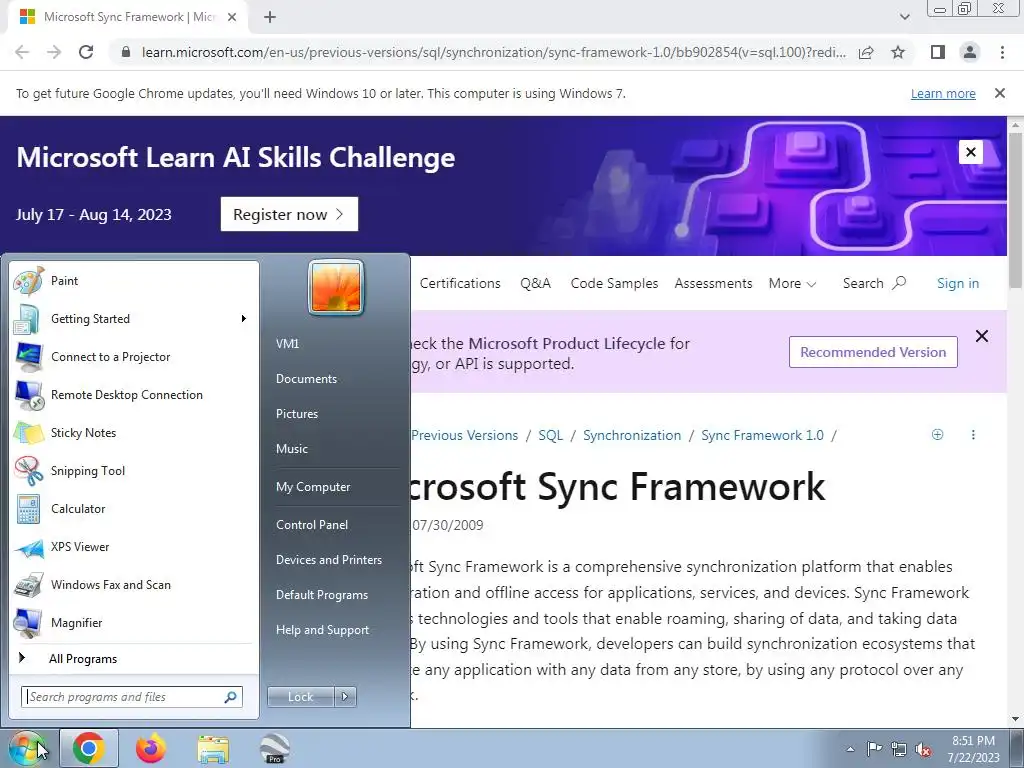Open a new browser tab

[270, 17]
